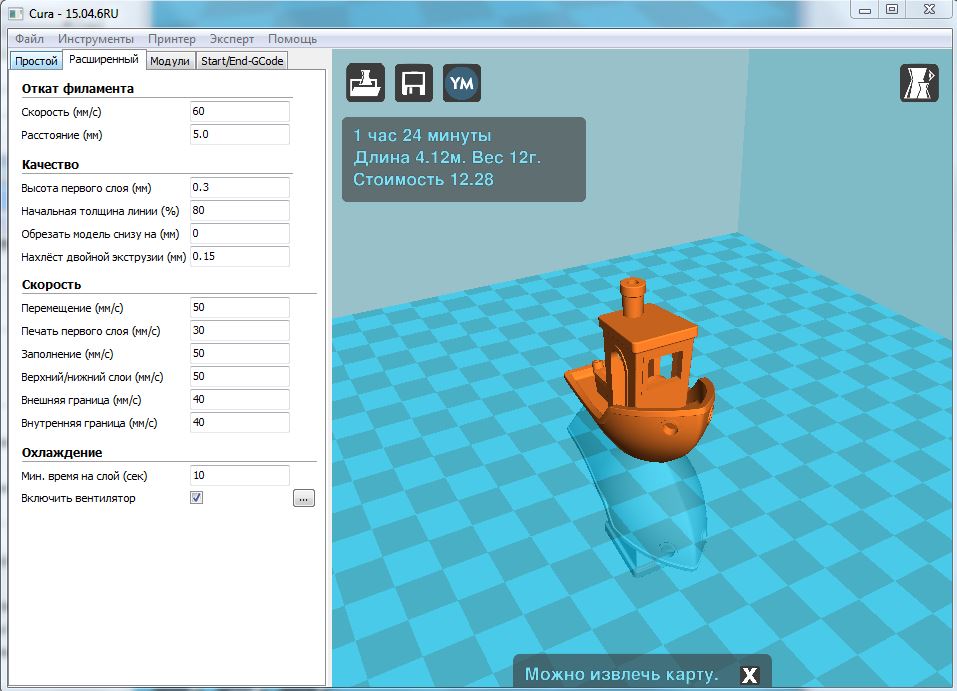Click the Мин. время на слой field
The width and height of the screenshot is (957, 691).
point(239,476)
